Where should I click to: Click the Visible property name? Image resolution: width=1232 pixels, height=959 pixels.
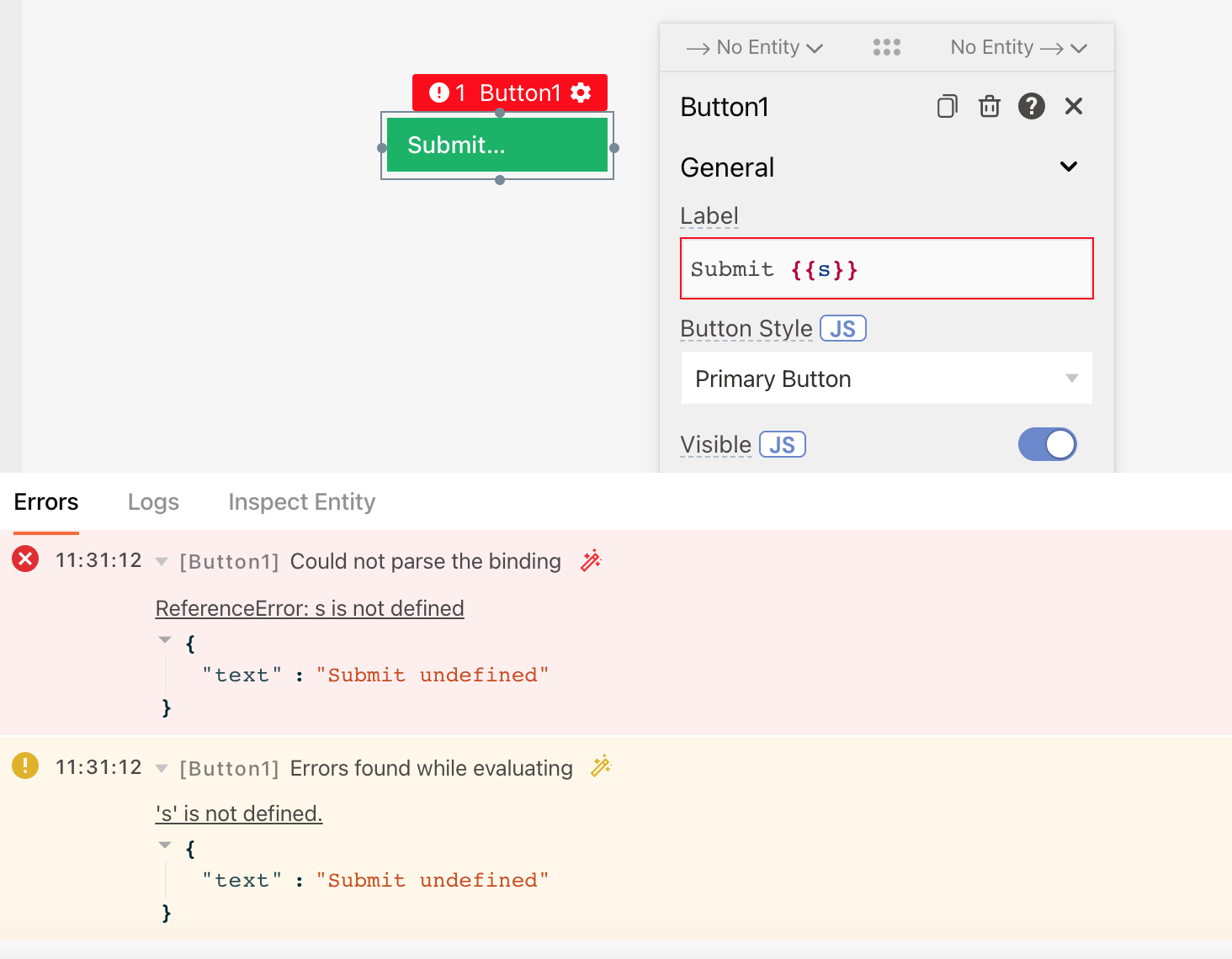pyautogui.click(x=716, y=445)
